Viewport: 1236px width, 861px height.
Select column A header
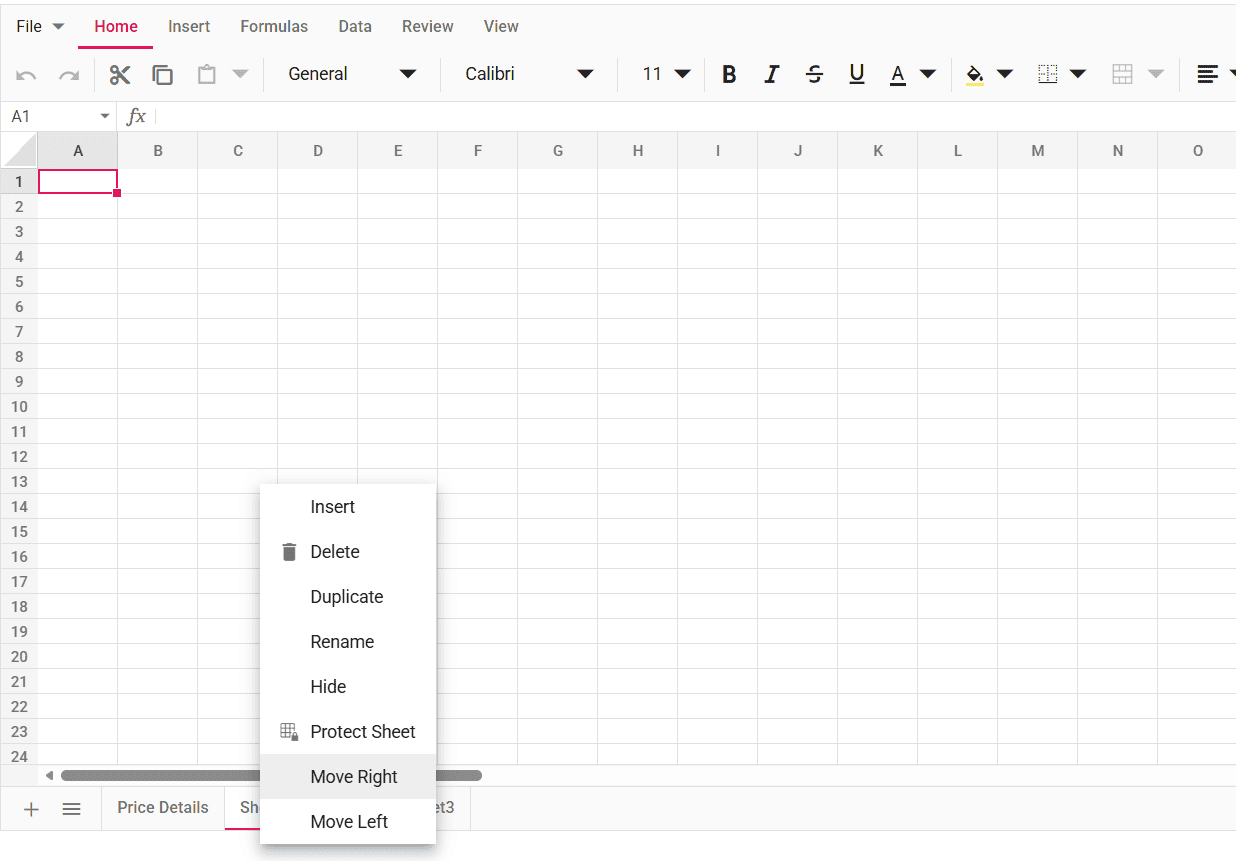78,151
